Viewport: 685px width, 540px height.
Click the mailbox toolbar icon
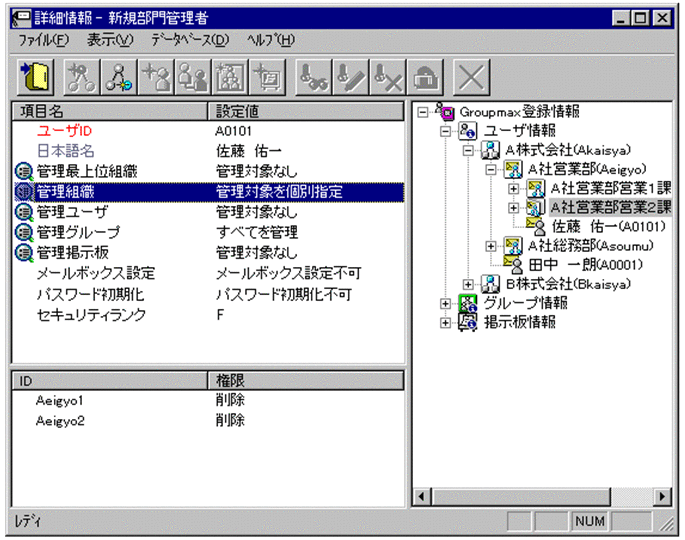point(425,77)
